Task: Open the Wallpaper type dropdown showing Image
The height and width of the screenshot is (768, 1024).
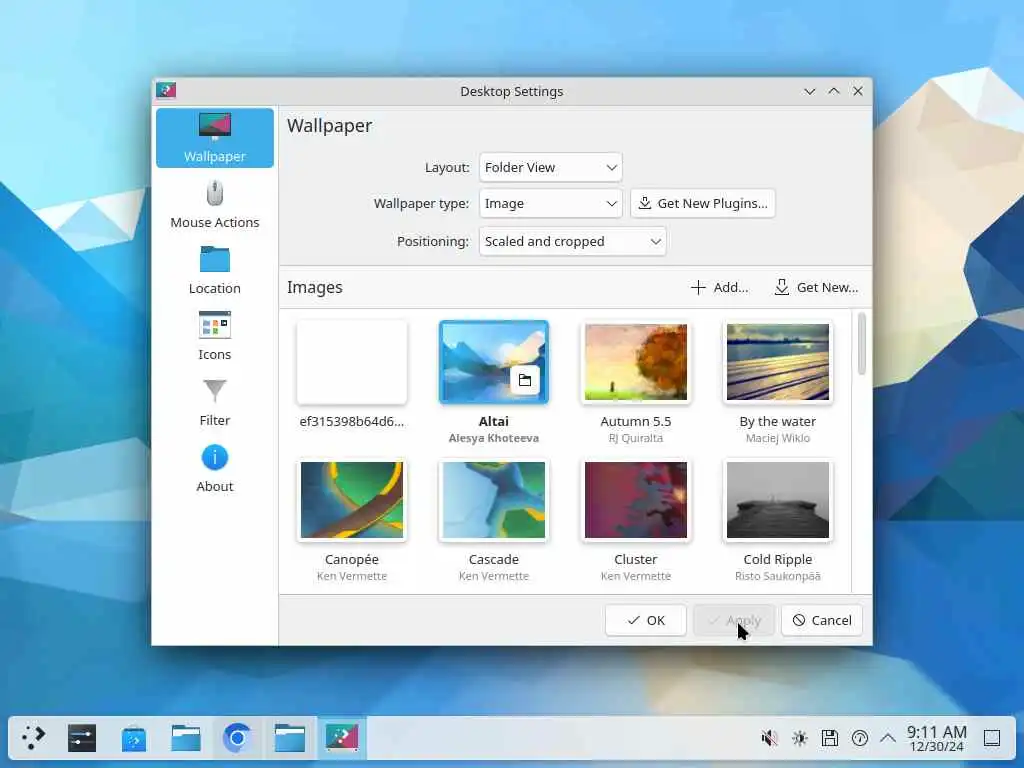Action: coord(551,203)
